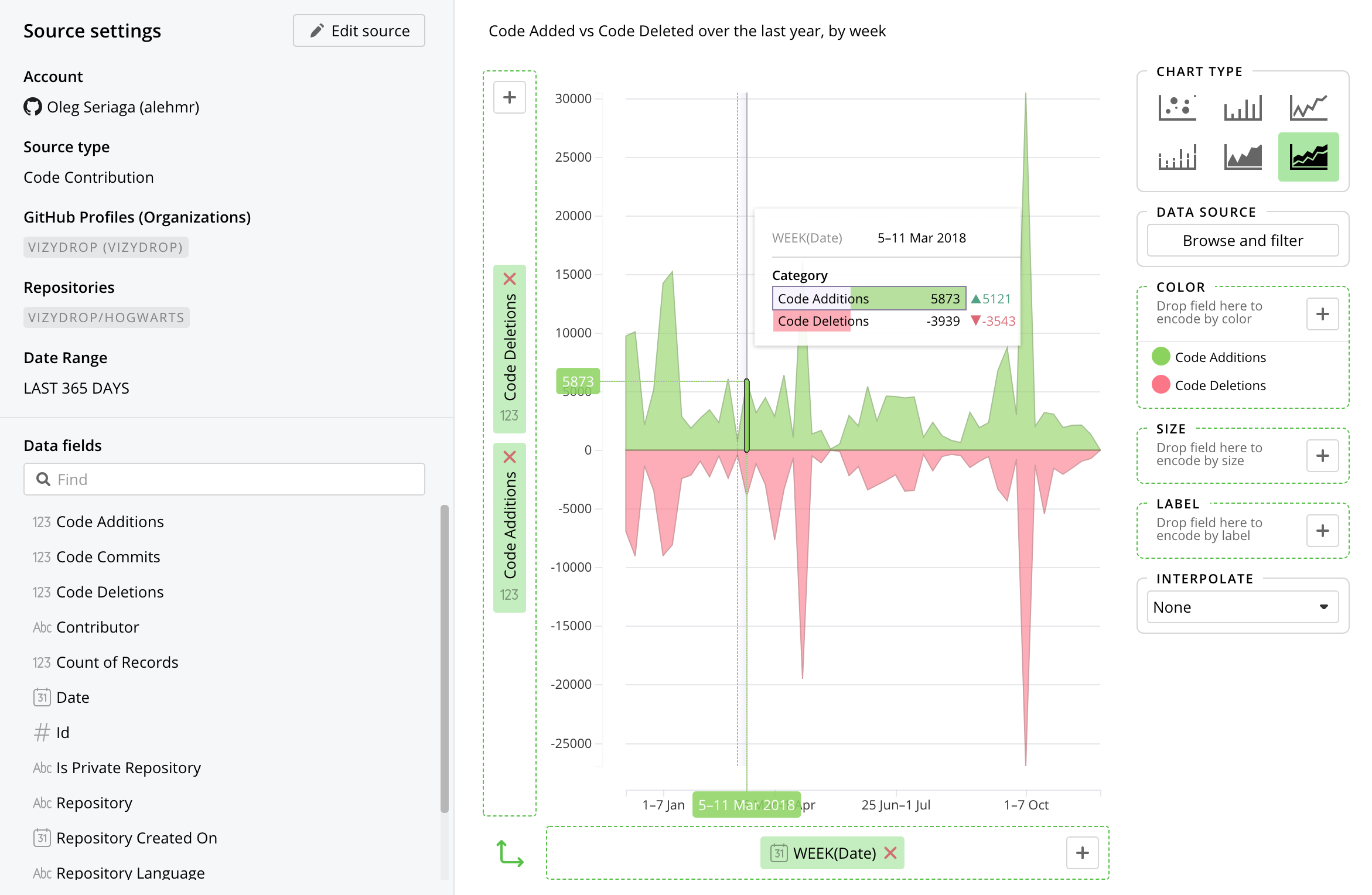Screen dimensions: 1372x895
Task: Click the green Code Additions color swatch
Action: pyautogui.click(x=1161, y=357)
